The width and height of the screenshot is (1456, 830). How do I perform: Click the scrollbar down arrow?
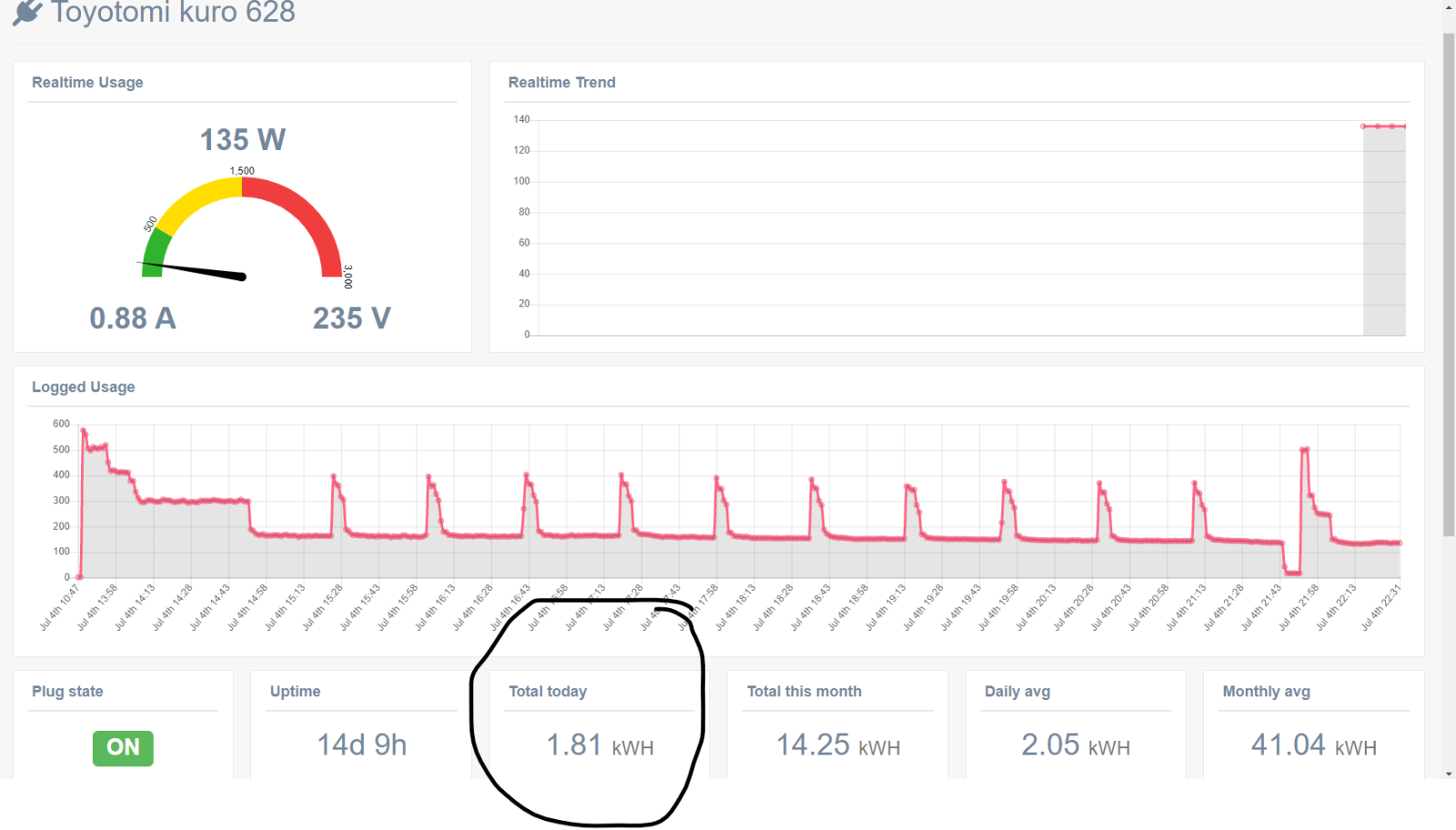[1449, 774]
